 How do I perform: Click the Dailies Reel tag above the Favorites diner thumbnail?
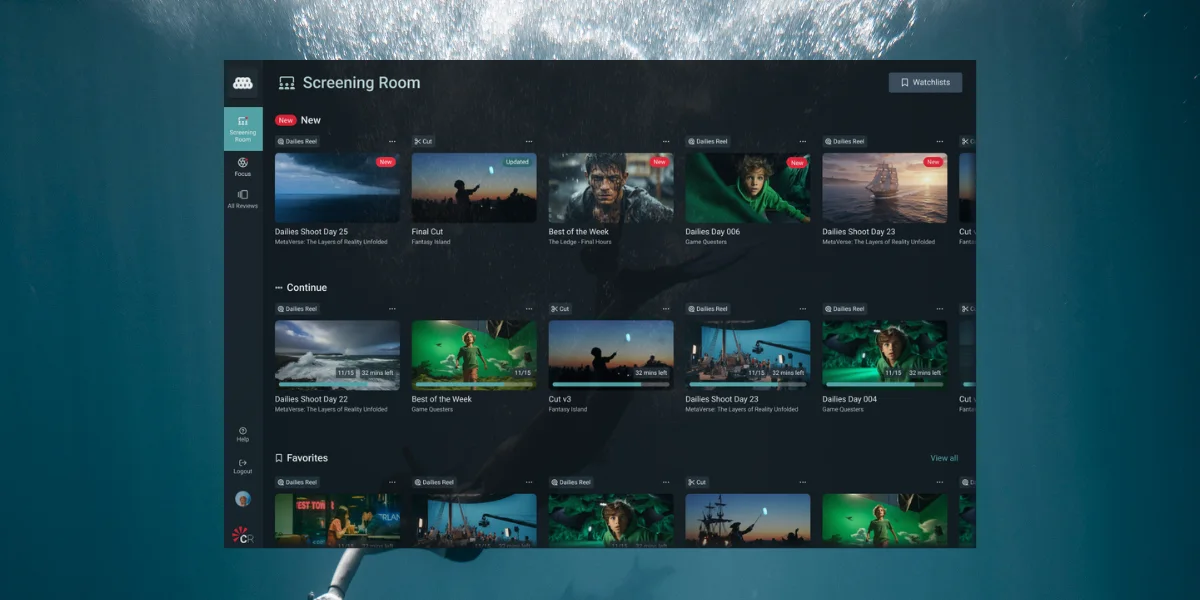(297, 482)
